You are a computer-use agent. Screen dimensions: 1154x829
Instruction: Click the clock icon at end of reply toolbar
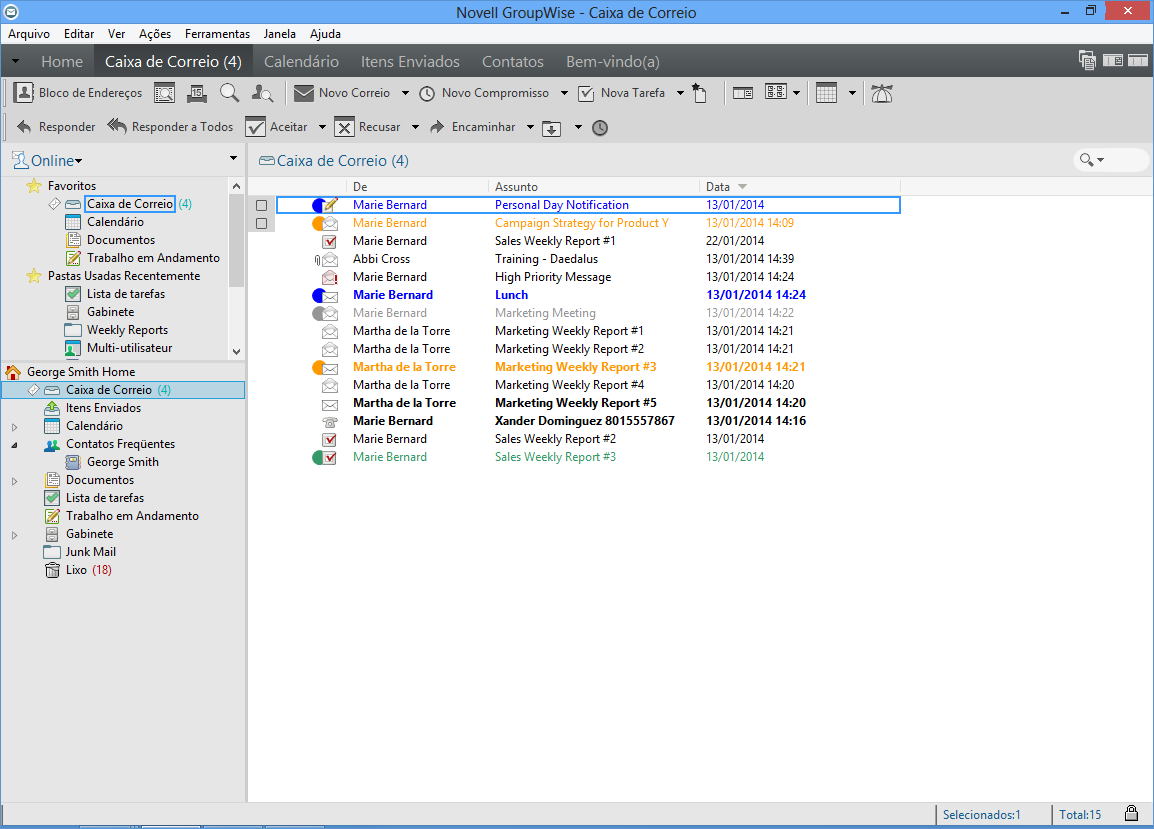point(600,128)
